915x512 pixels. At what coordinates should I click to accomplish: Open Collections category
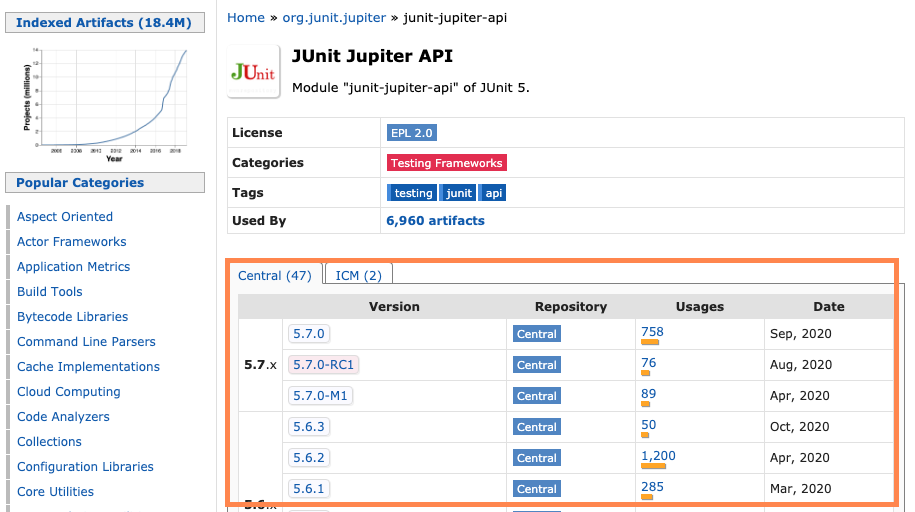point(49,442)
